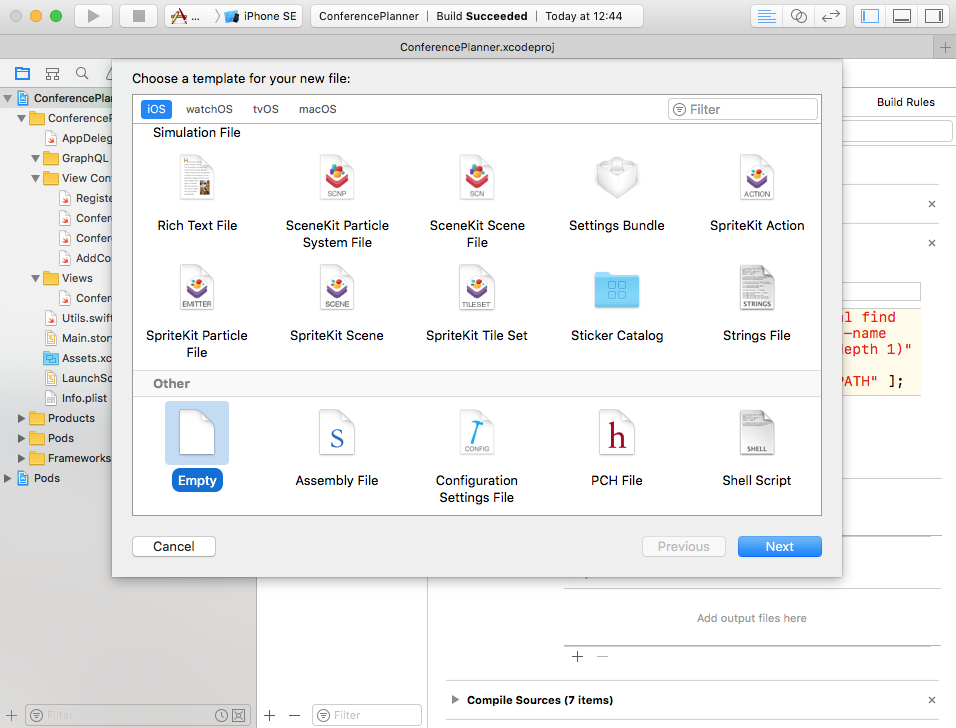
Task: Select the Shell Script template
Action: (x=757, y=448)
